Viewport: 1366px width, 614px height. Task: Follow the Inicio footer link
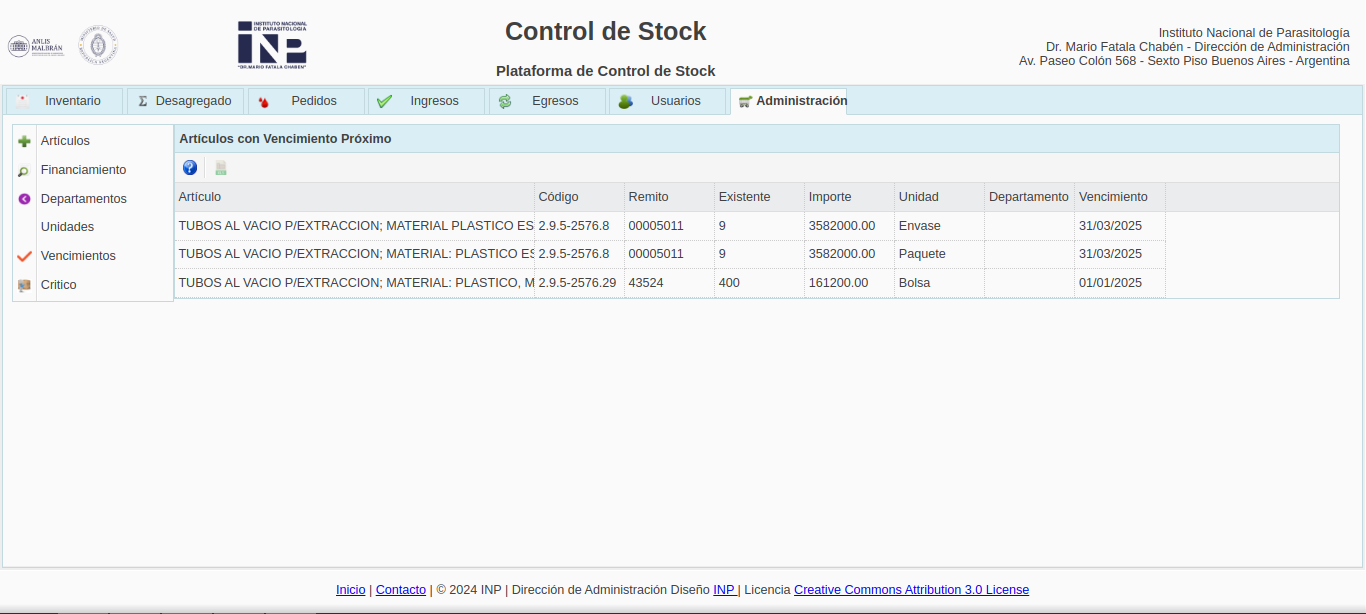350,590
